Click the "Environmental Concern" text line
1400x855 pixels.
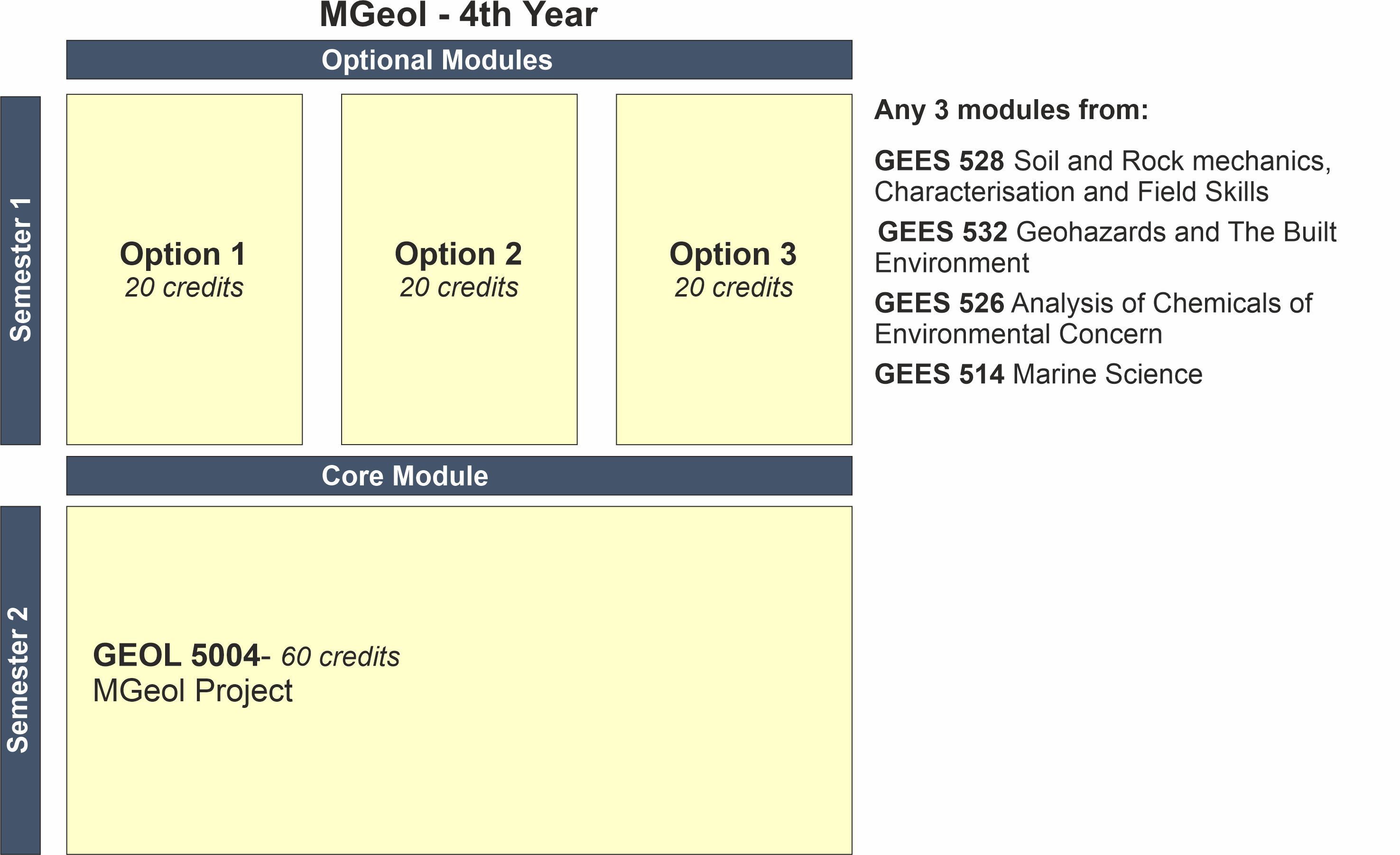tap(1018, 334)
